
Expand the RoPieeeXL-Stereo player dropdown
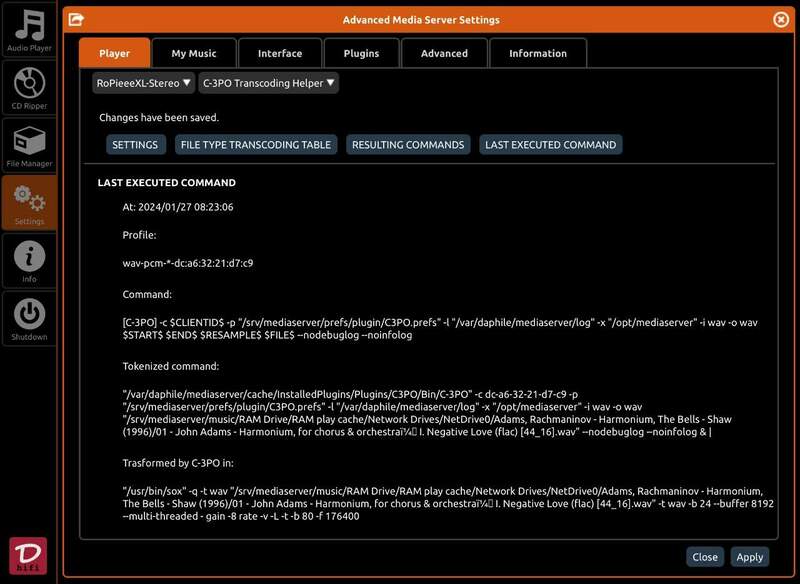144,83
